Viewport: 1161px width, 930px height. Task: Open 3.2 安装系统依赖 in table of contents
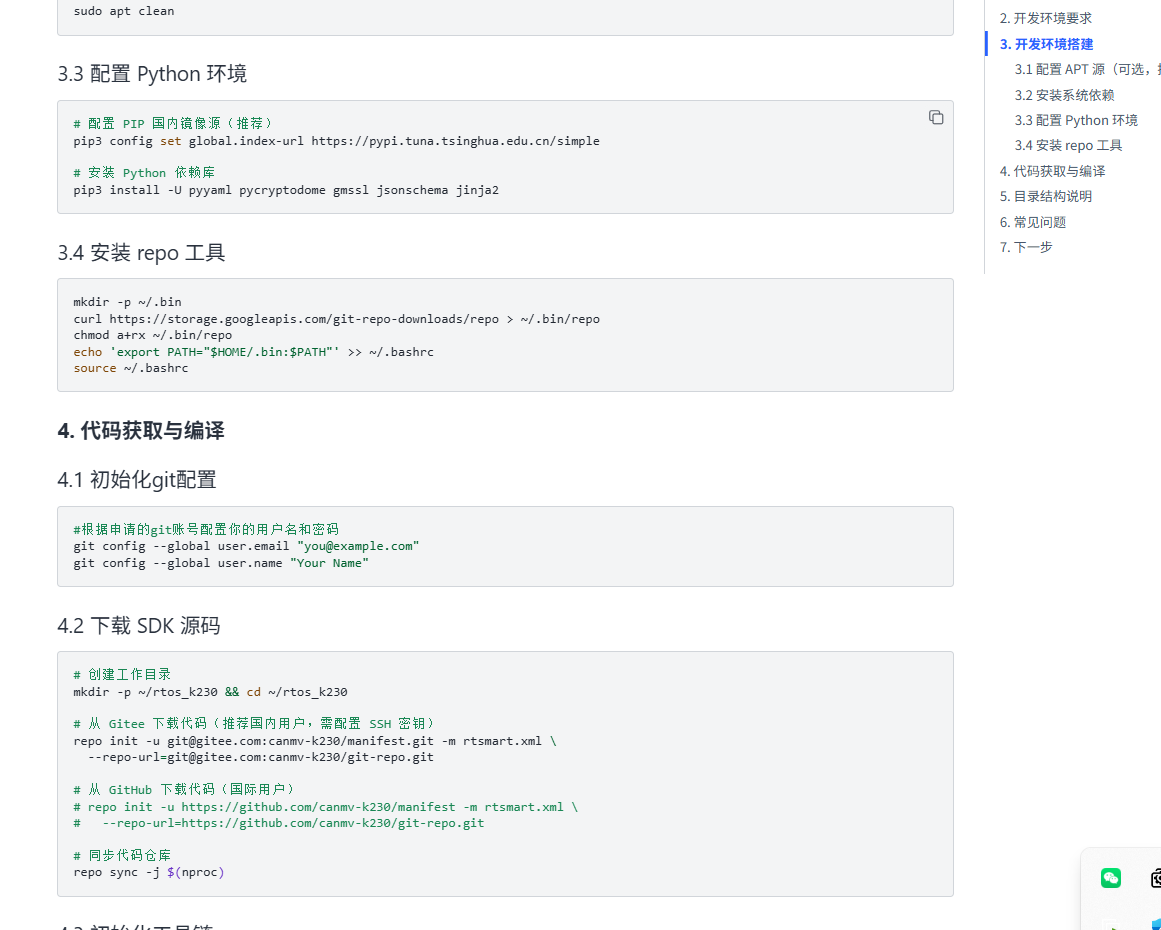coord(1064,95)
